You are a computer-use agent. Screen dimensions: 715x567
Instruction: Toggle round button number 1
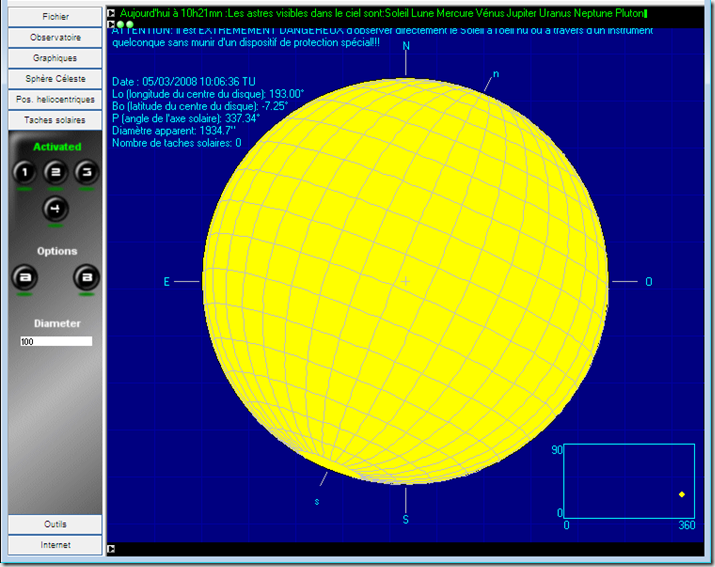coord(25,172)
